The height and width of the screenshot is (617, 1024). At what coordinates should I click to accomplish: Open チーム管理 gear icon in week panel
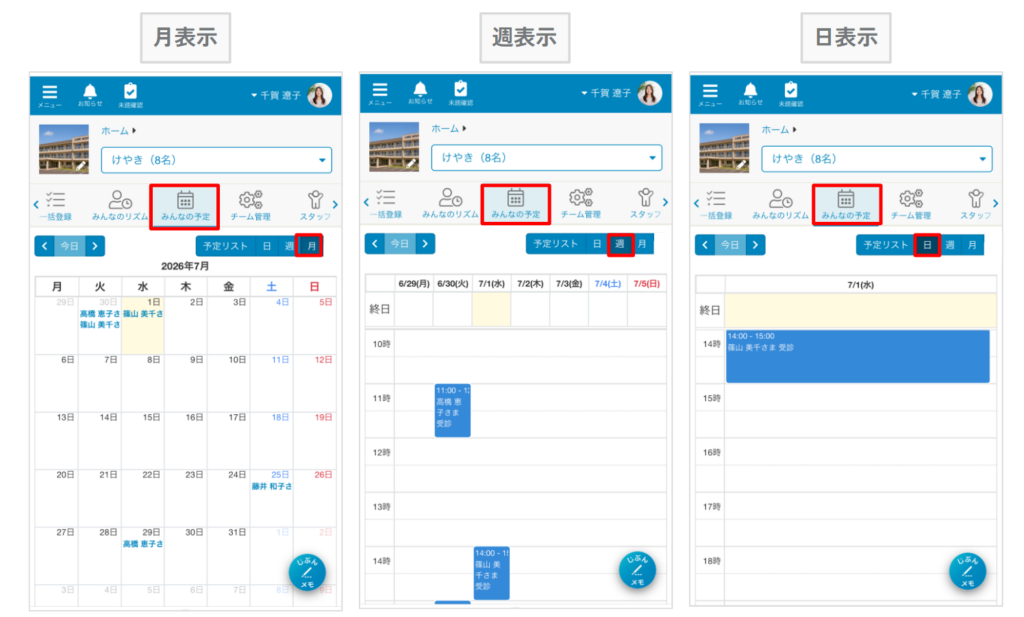pos(581,202)
